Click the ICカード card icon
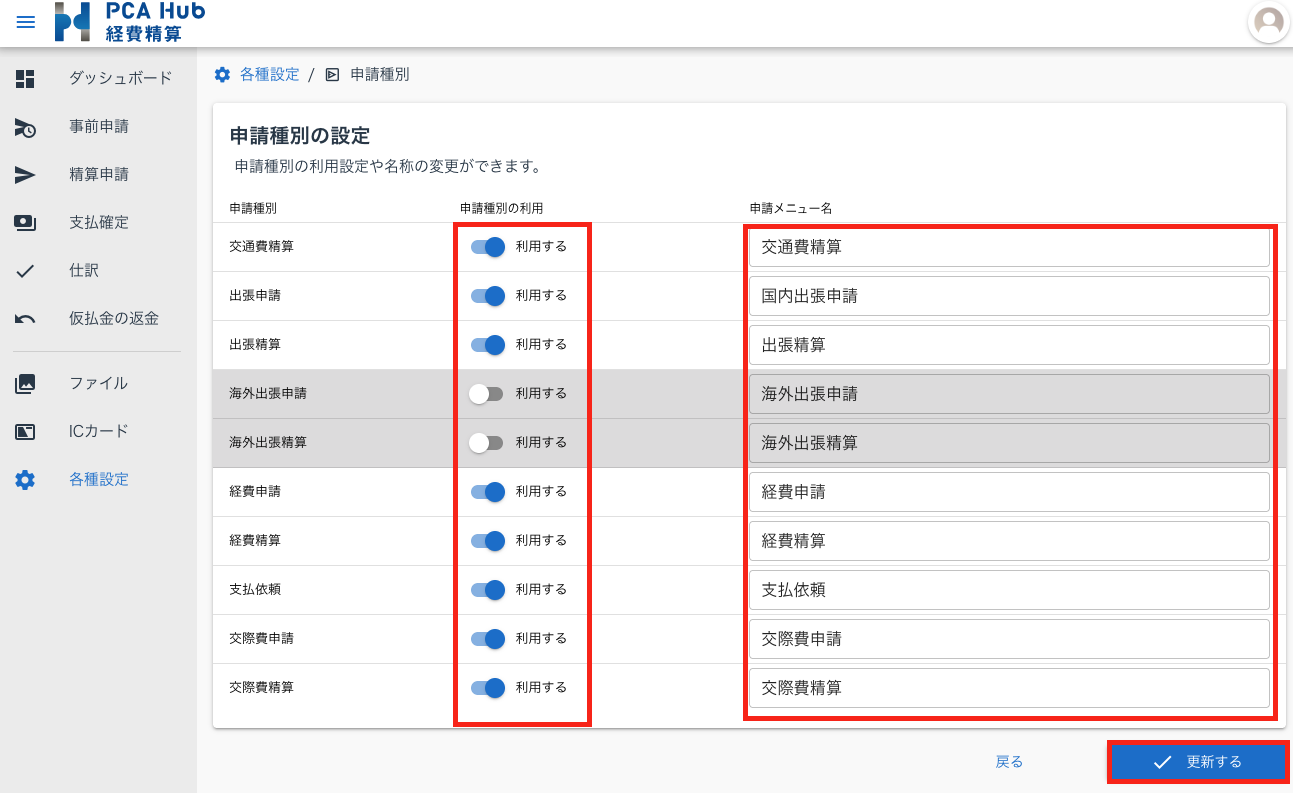This screenshot has height=793, width=1293. coord(25,432)
